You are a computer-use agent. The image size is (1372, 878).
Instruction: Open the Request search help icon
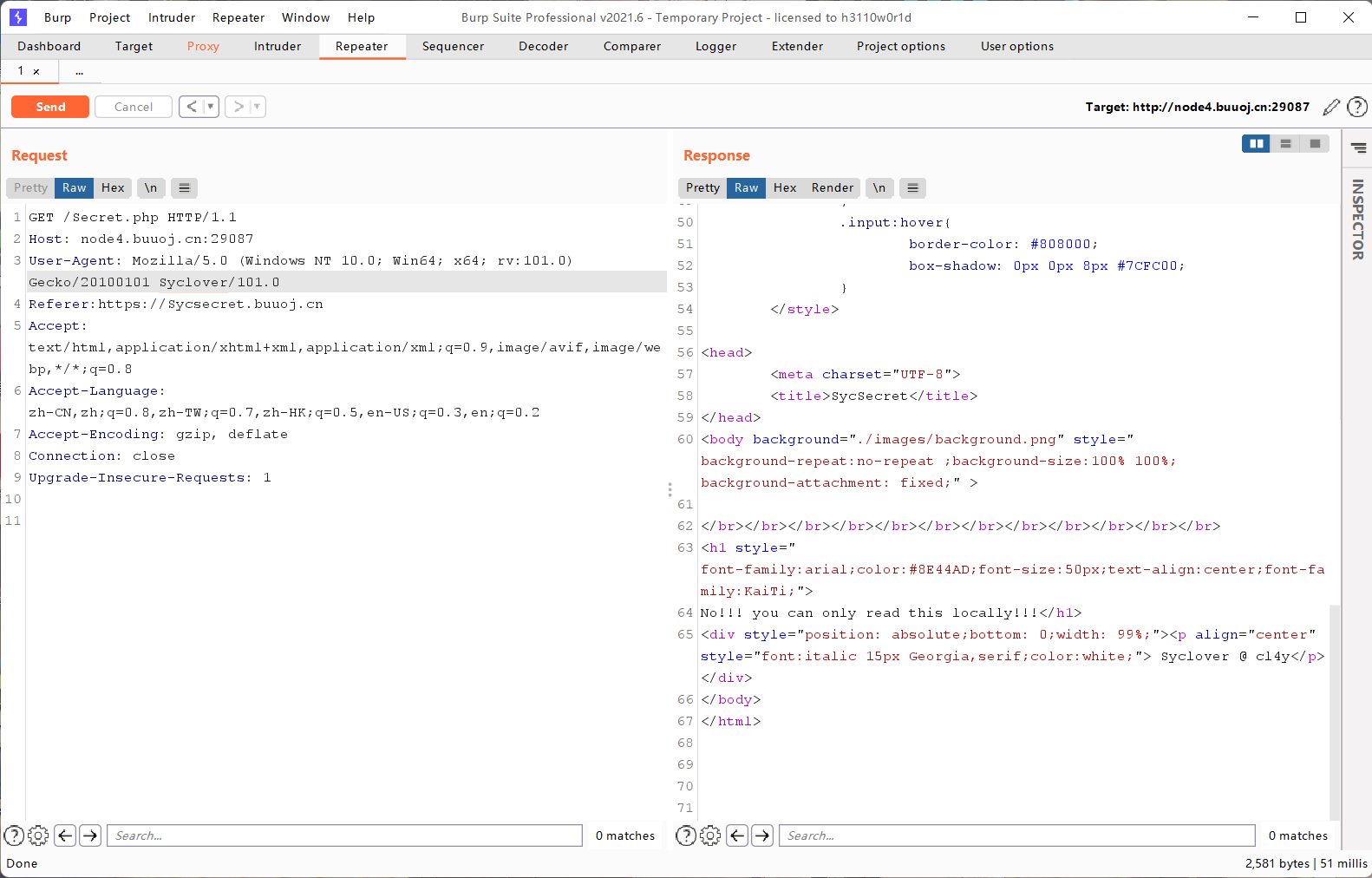tap(14, 835)
